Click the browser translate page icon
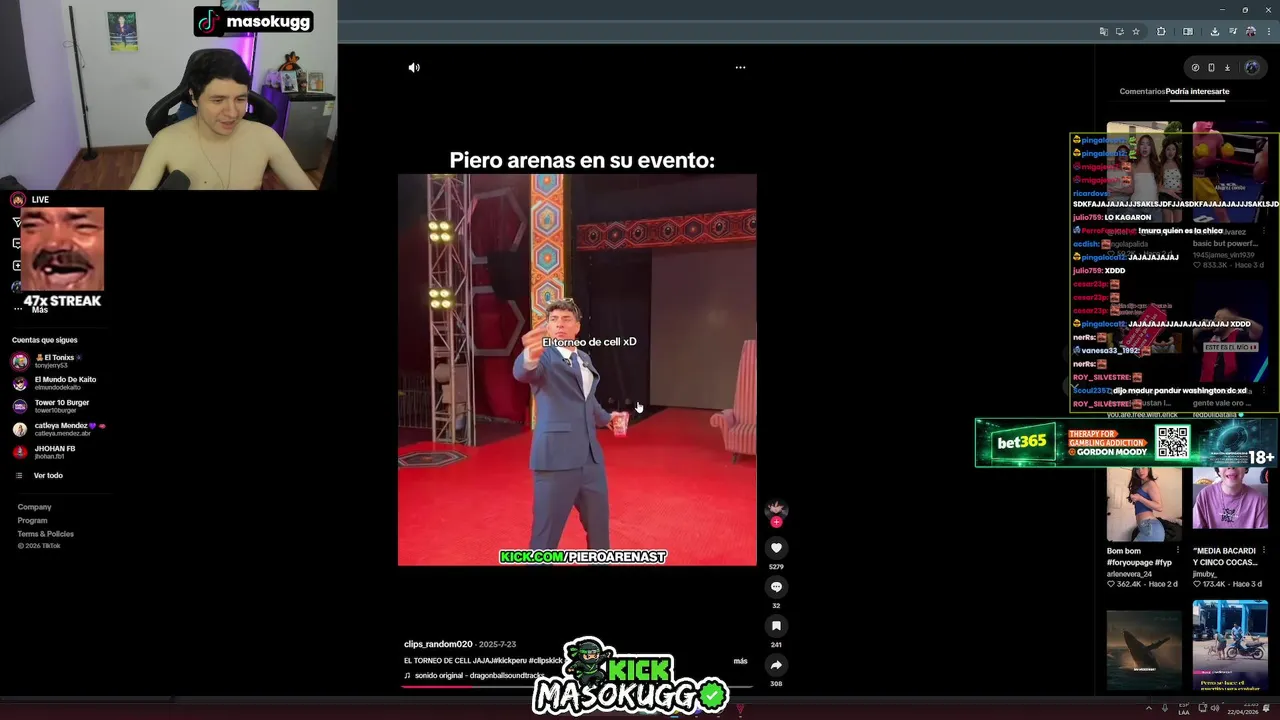This screenshot has width=1280, height=720. click(1103, 31)
